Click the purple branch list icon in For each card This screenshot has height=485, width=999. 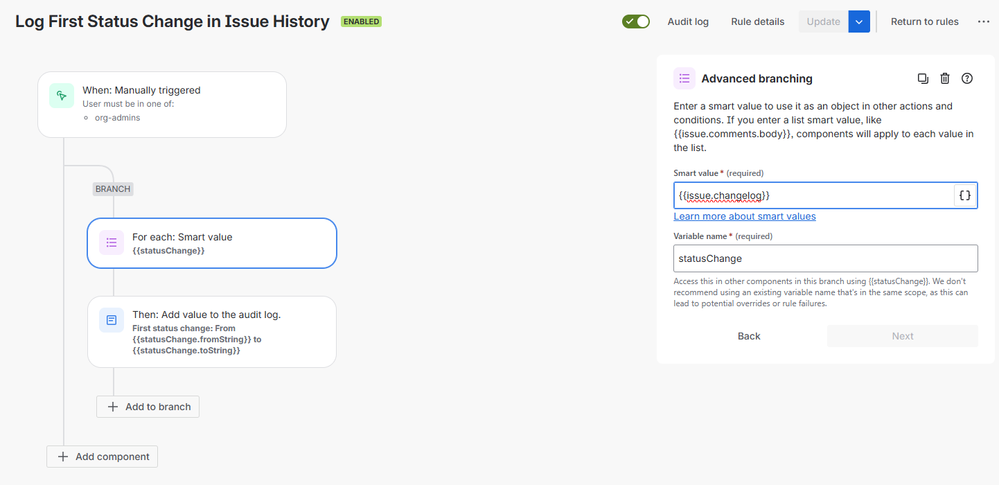[x=111, y=242]
